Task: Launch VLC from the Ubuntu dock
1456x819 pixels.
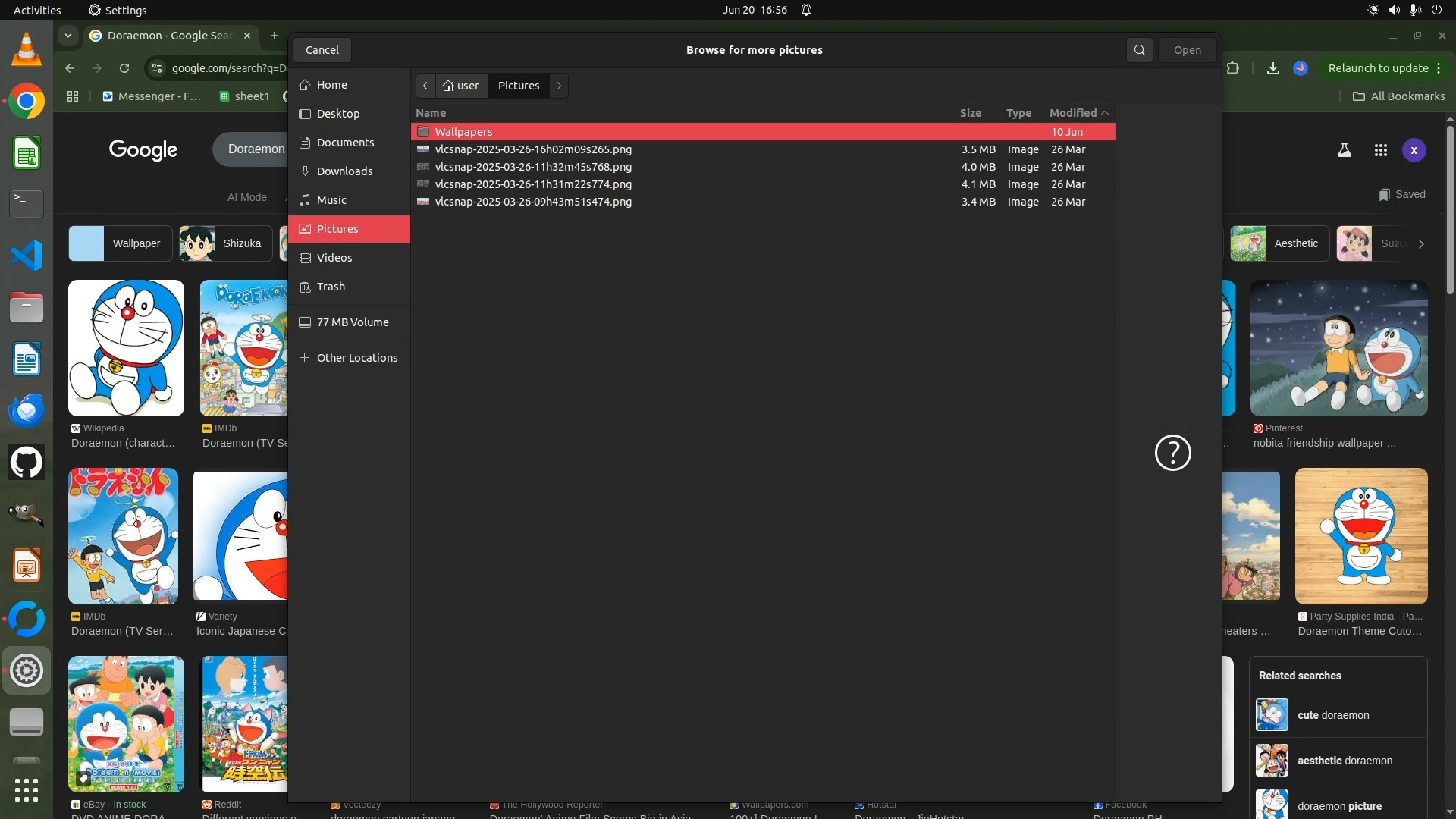Action: pos(27,50)
